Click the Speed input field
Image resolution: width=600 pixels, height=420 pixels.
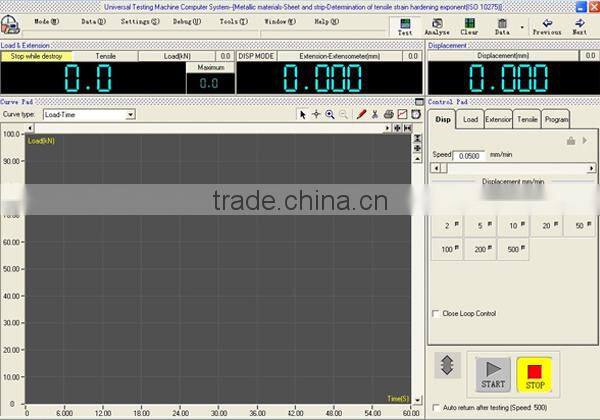[x=469, y=156]
